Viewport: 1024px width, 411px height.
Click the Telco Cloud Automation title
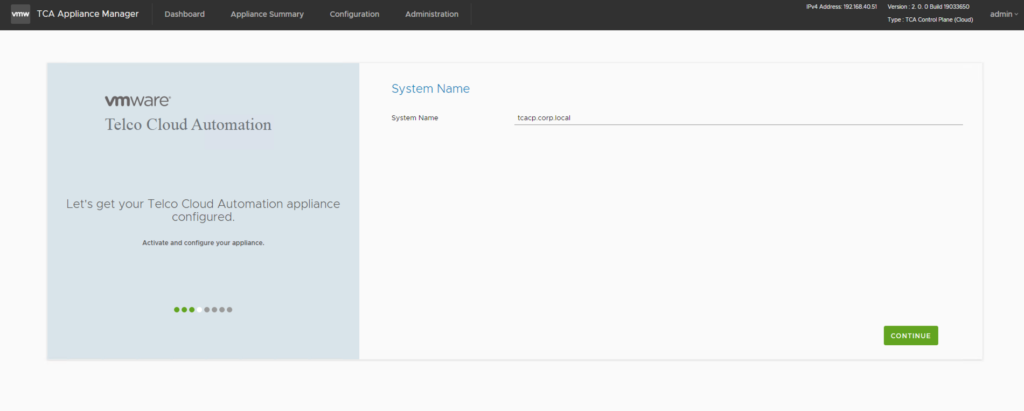tap(188, 124)
